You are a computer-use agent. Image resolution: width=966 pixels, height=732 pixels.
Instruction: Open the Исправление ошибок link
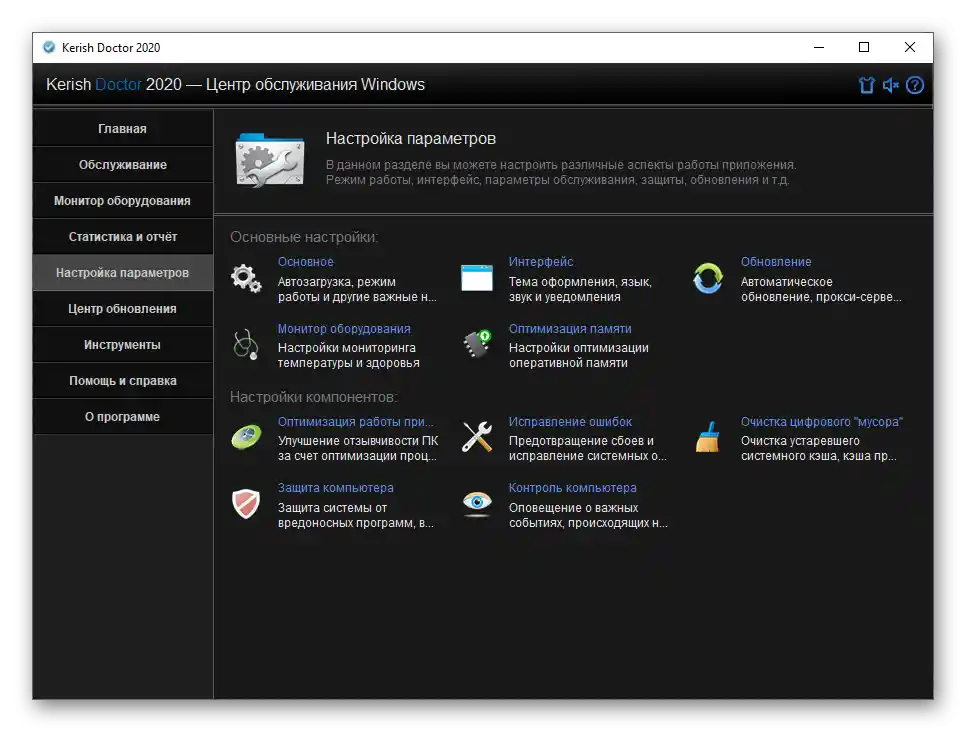coord(570,421)
